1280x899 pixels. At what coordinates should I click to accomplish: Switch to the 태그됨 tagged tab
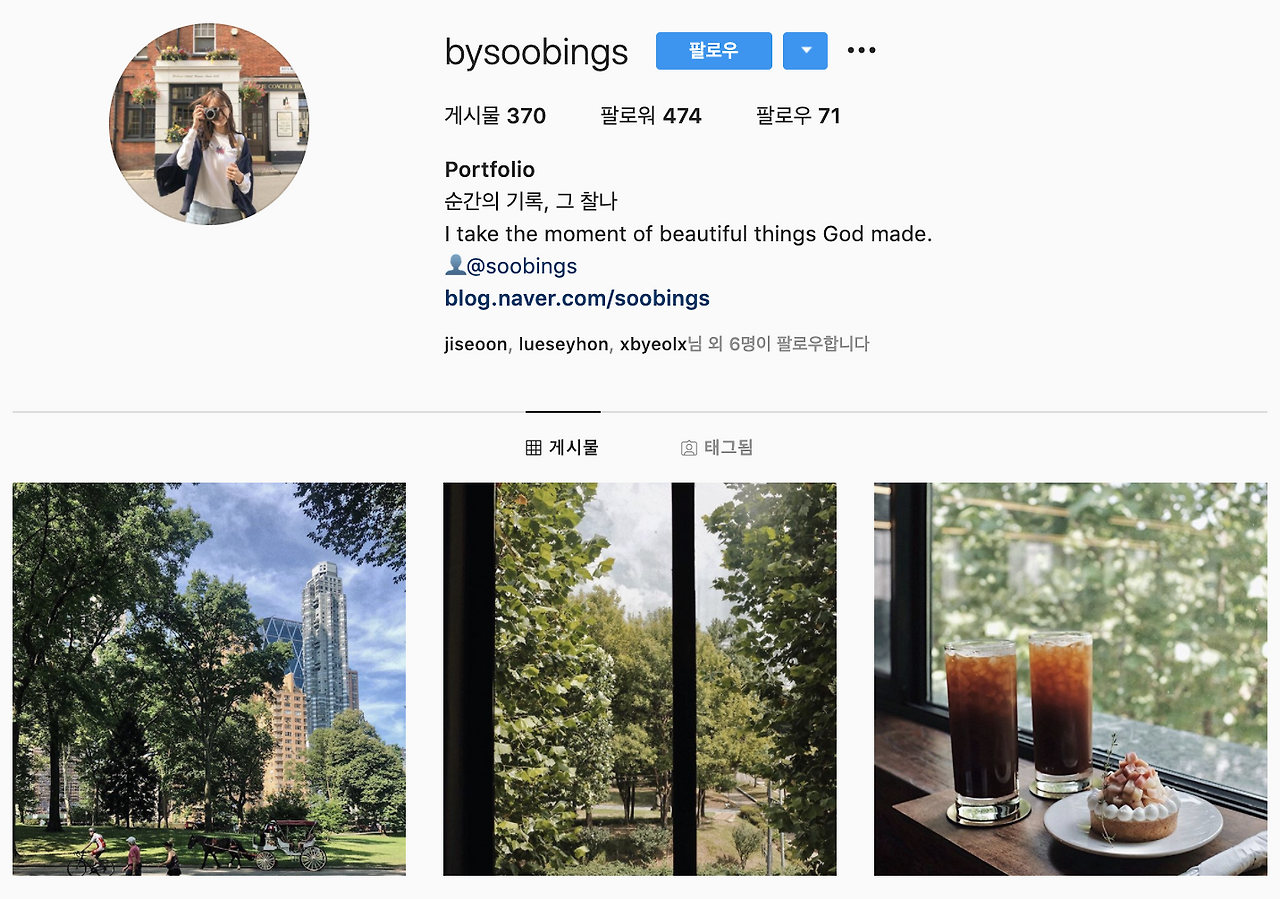point(717,448)
